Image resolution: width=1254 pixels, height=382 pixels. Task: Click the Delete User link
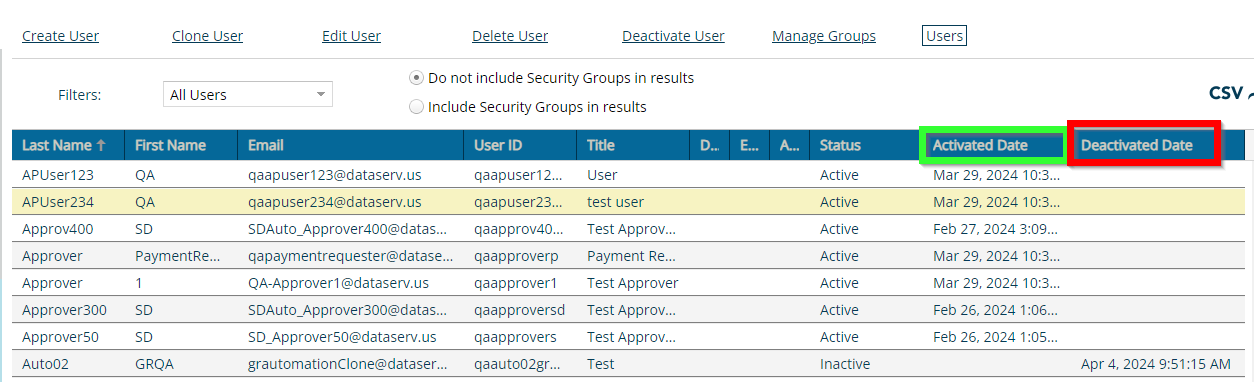510,36
